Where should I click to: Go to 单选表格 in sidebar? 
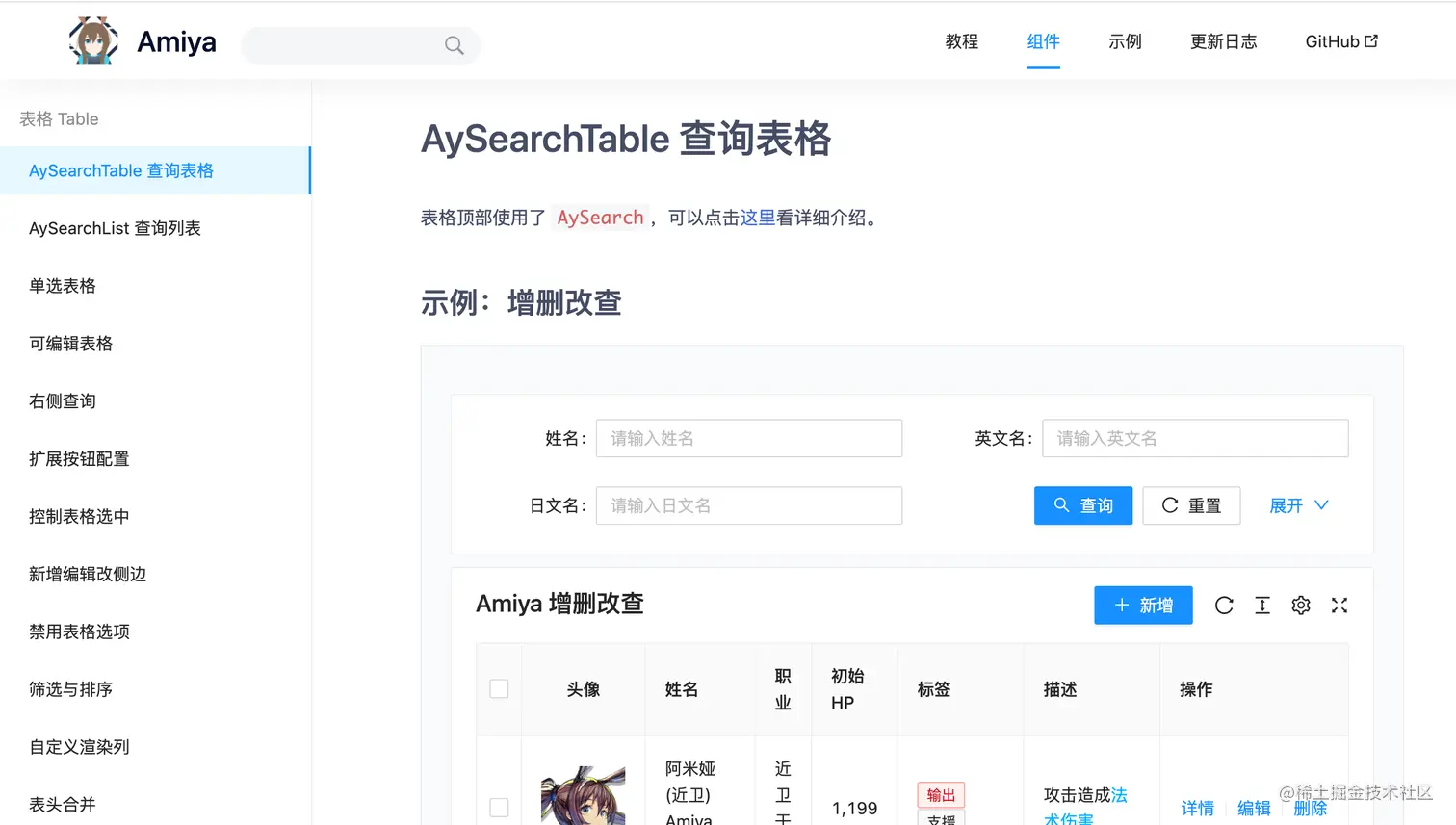[x=155, y=286]
